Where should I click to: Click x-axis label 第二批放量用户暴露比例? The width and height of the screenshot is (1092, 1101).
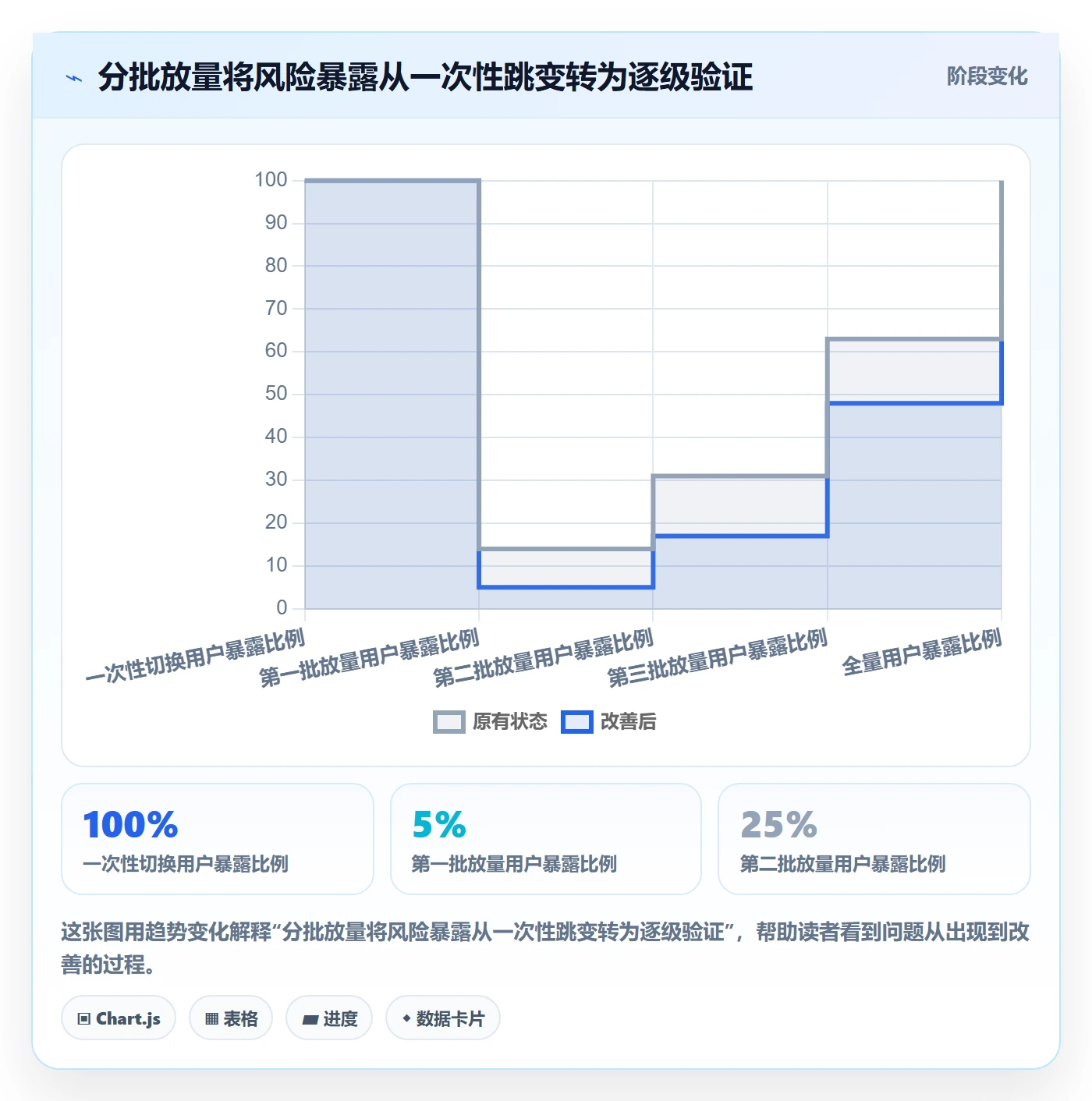[x=544, y=659]
